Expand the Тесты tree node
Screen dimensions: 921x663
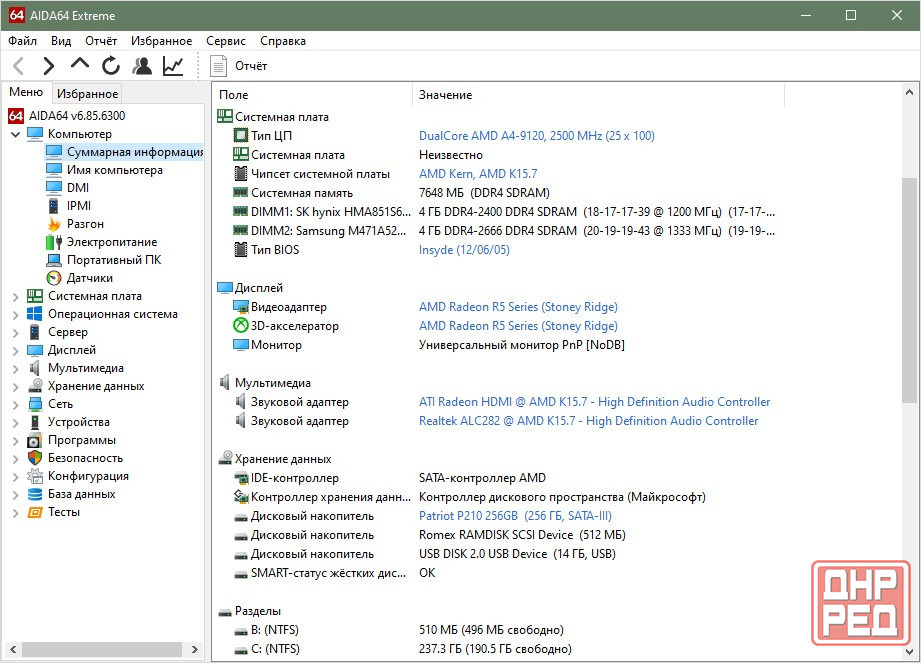15,512
